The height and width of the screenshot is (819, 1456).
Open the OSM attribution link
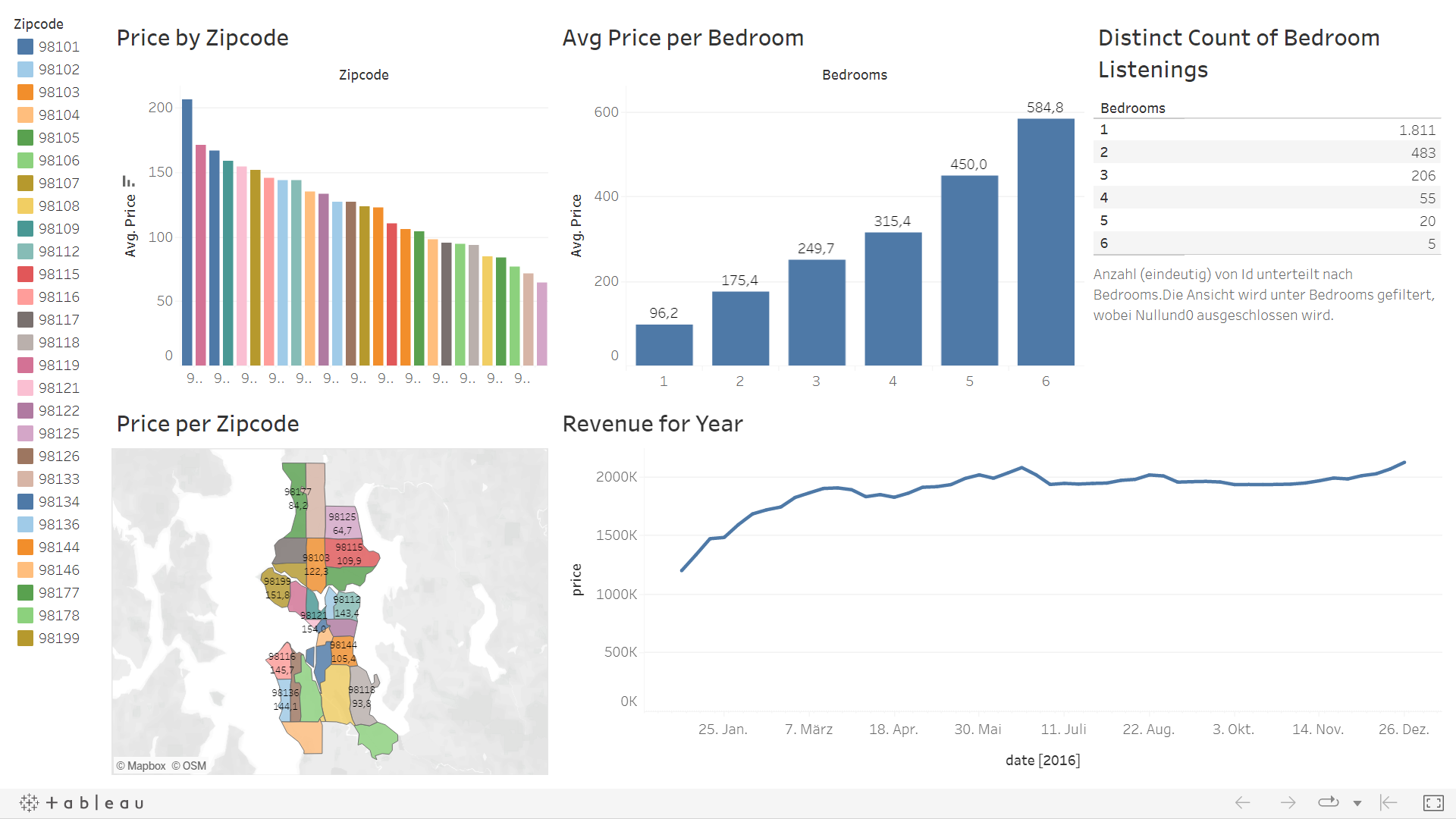189,766
